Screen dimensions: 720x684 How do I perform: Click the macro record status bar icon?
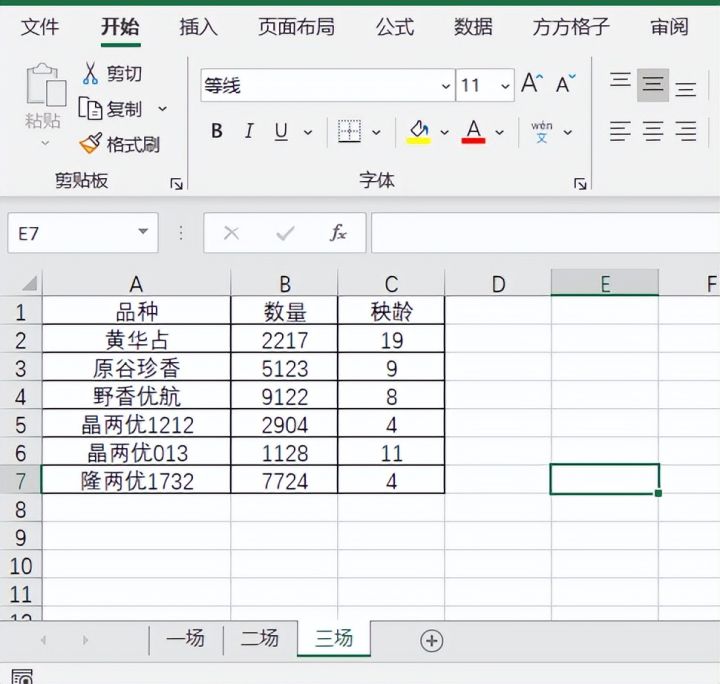[22, 676]
